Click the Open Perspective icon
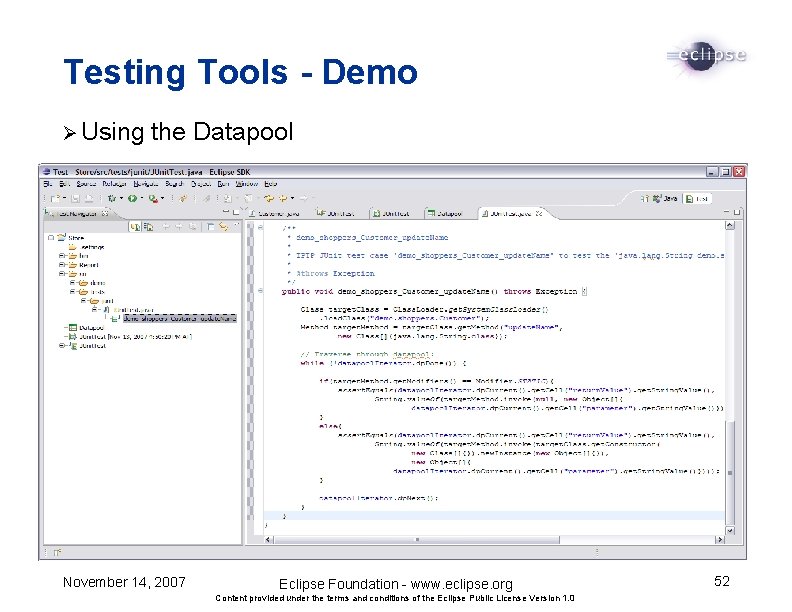 (645, 198)
